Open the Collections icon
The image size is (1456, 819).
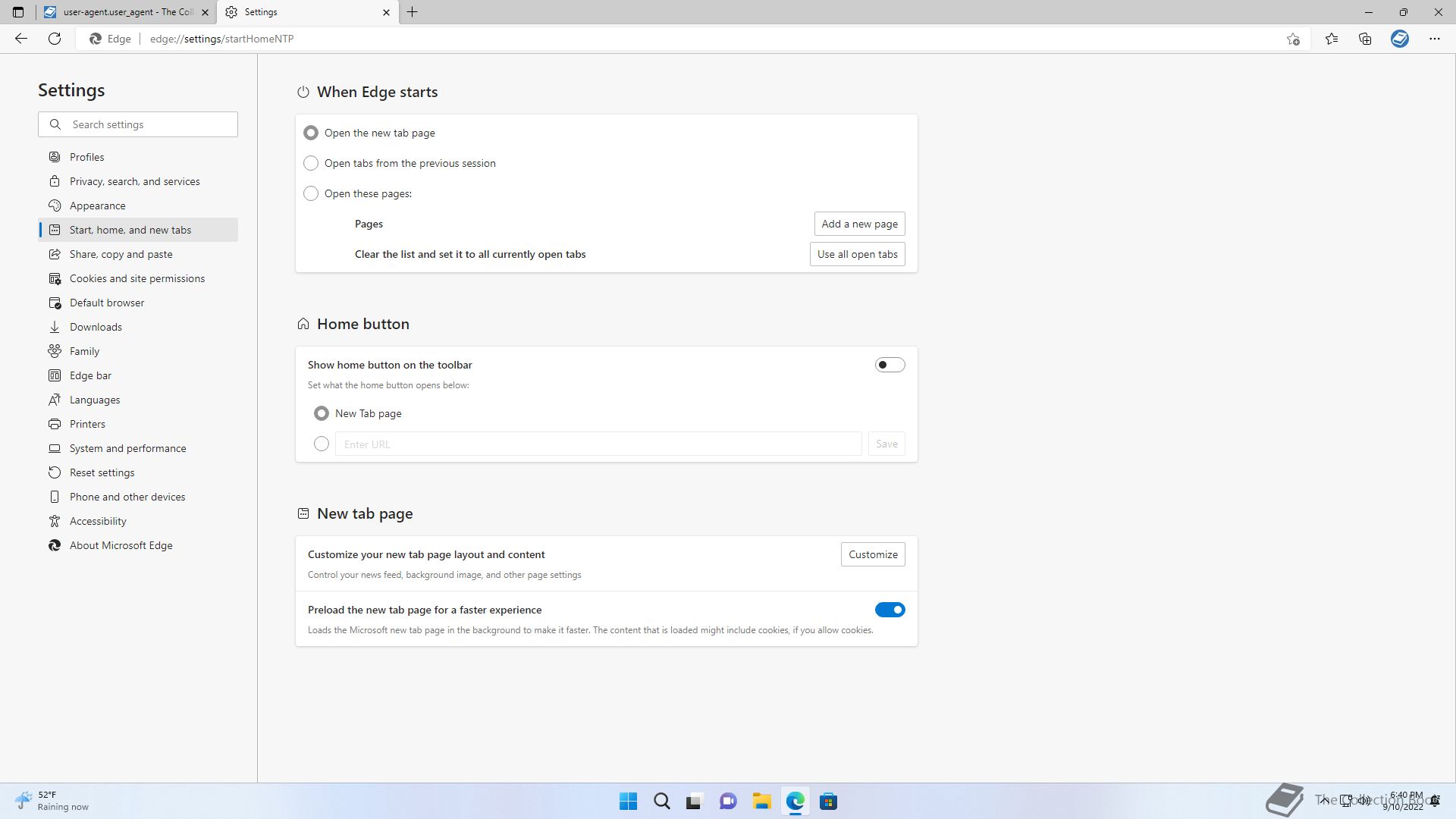(x=1365, y=39)
